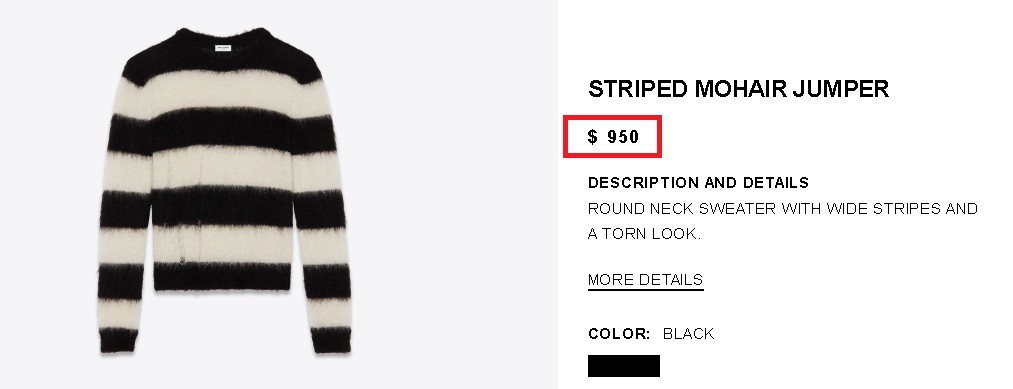This screenshot has width=1013, height=389.
Task: Click the BLACK color name text
Action: click(689, 334)
